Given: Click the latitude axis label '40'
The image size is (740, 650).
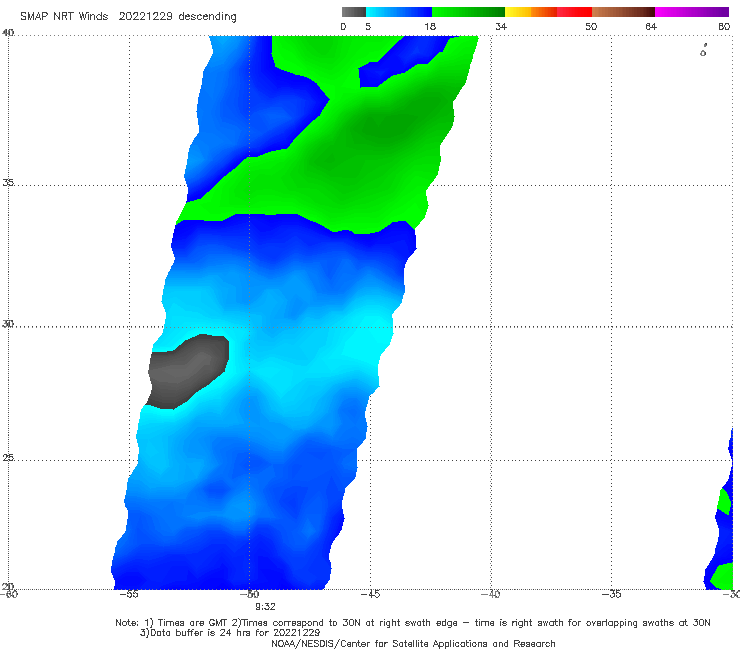Looking at the screenshot, I should pyautogui.click(x=8, y=33).
